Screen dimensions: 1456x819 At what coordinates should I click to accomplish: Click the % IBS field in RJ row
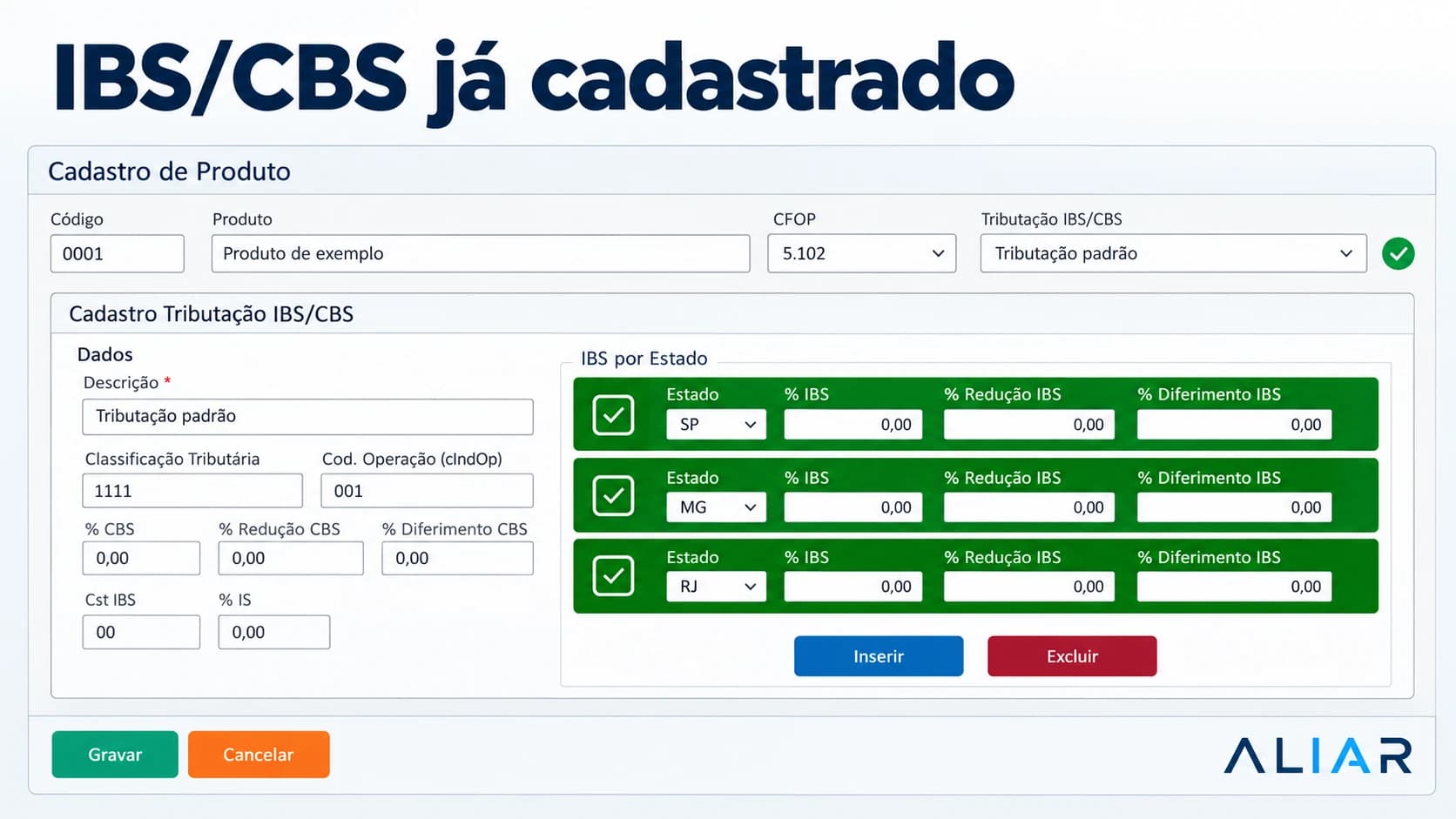(x=853, y=586)
